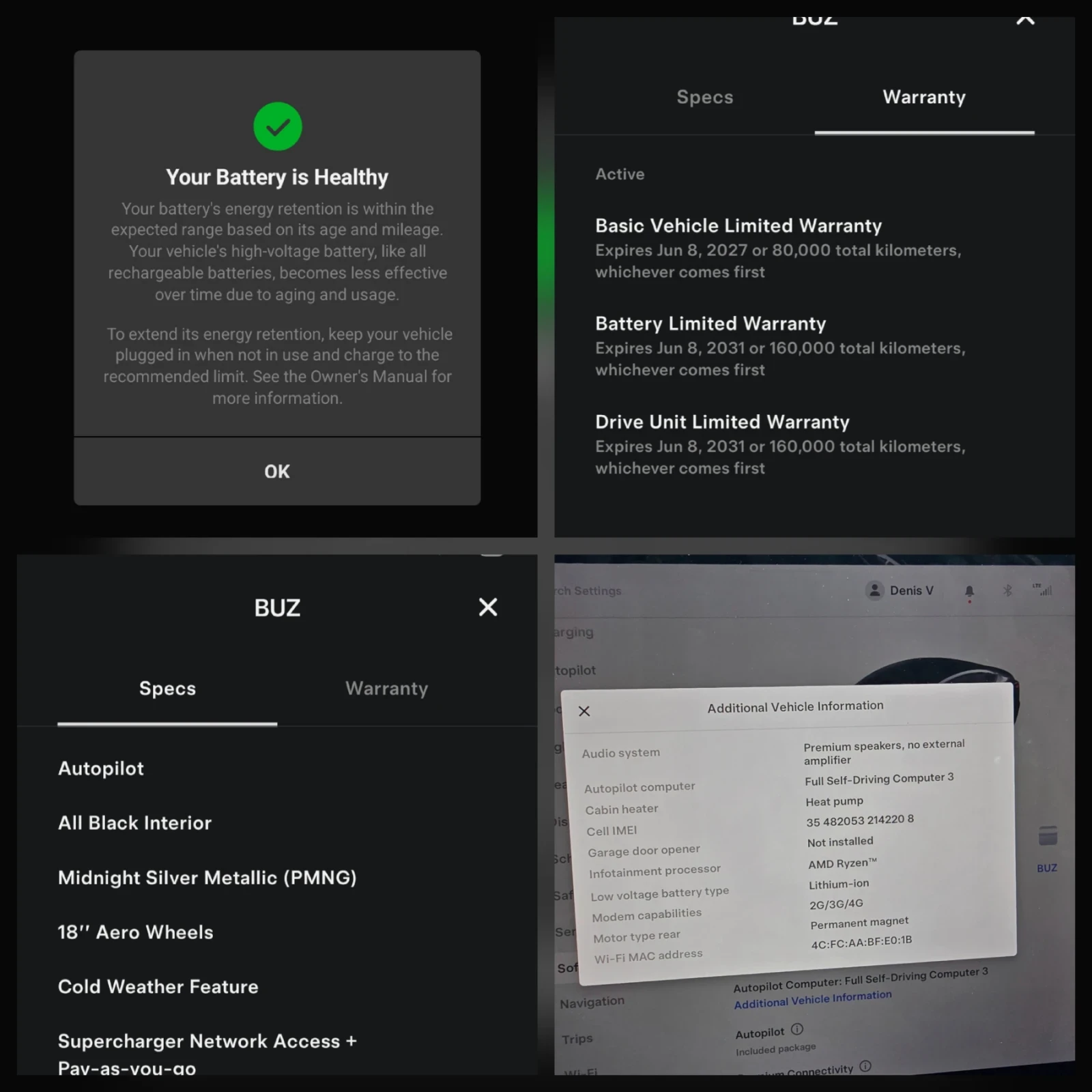
Task: Tap Drive Unit Limited Warranty heading
Action: click(722, 422)
